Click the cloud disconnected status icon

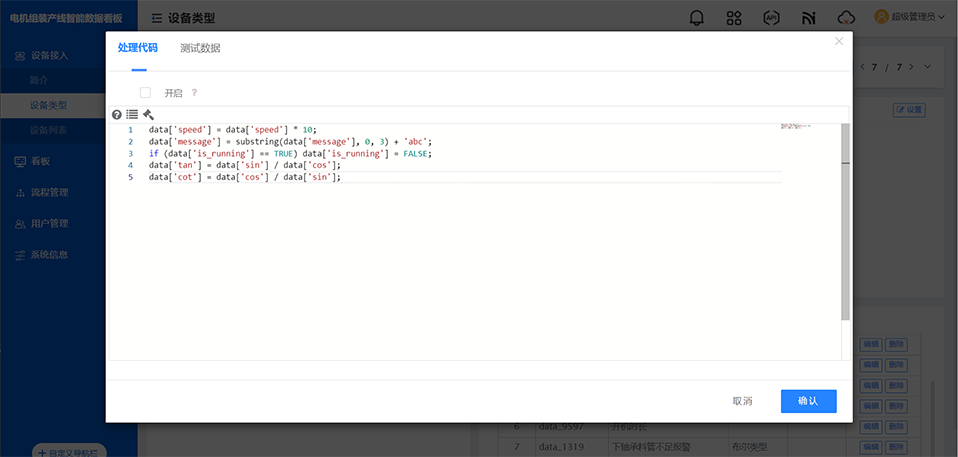pyautogui.click(x=846, y=18)
